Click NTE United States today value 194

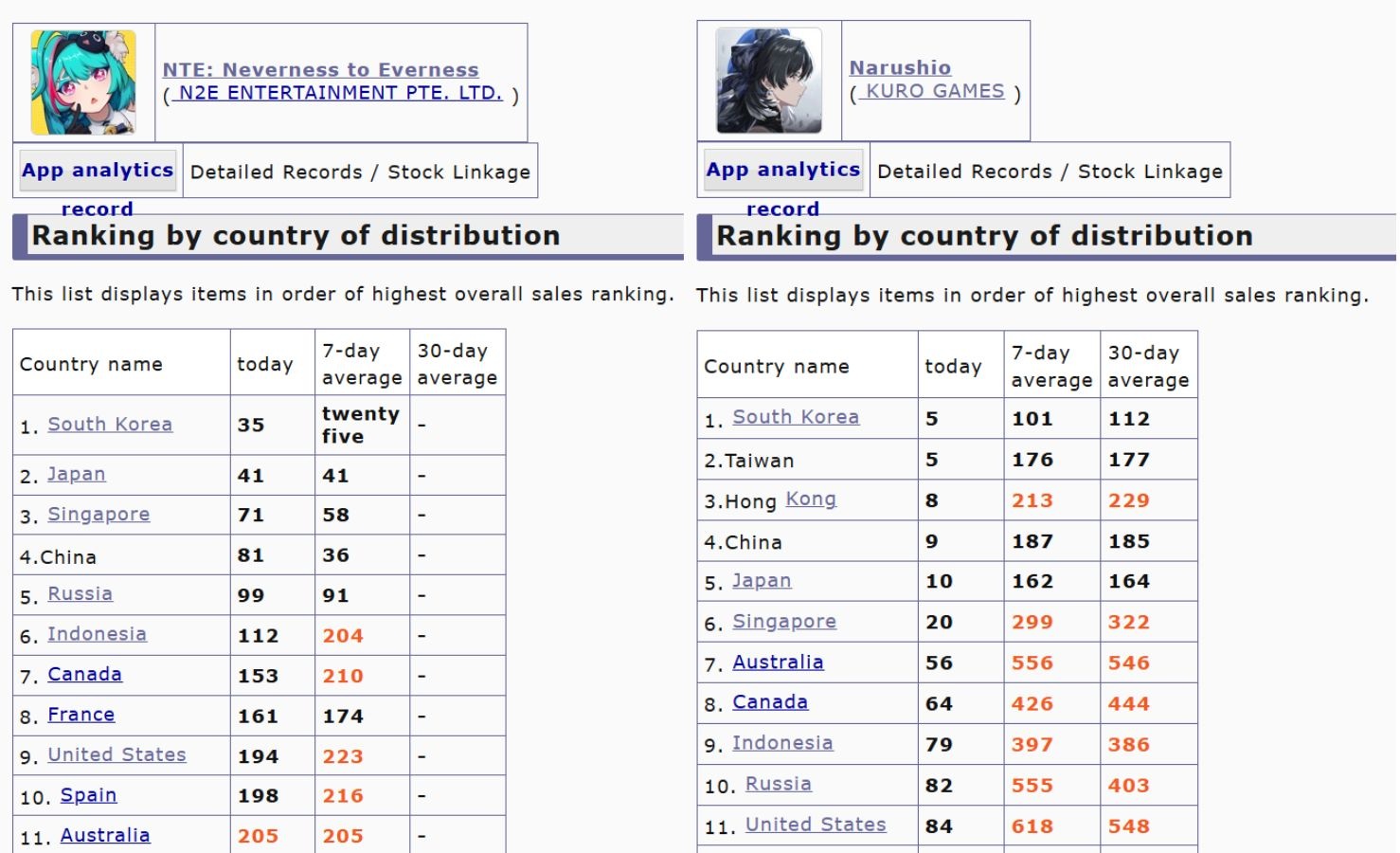click(x=258, y=756)
